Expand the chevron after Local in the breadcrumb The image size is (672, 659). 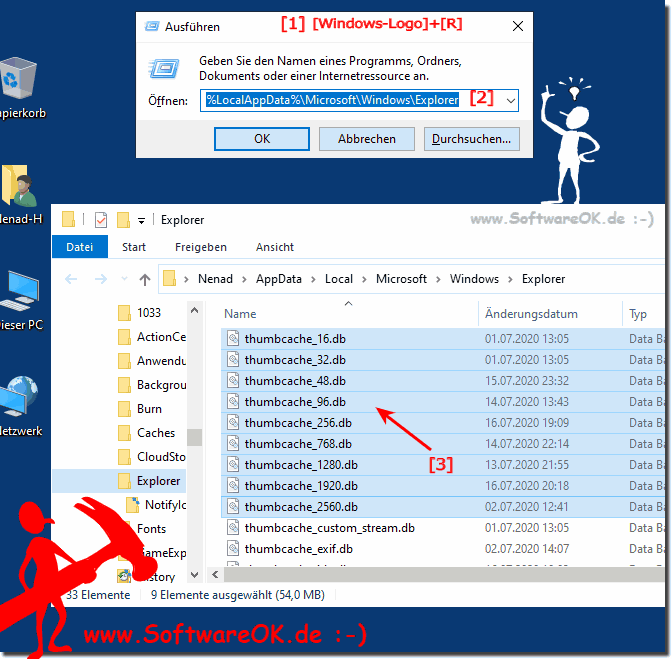(x=364, y=279)
